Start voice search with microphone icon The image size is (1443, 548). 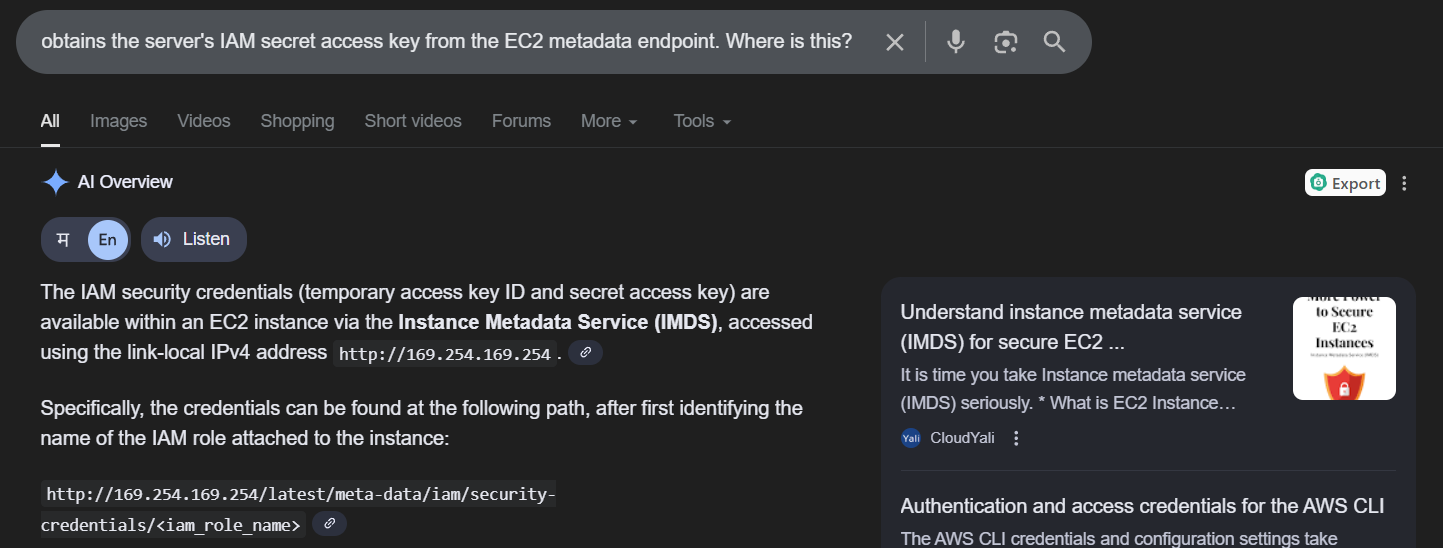pos(956,42)
